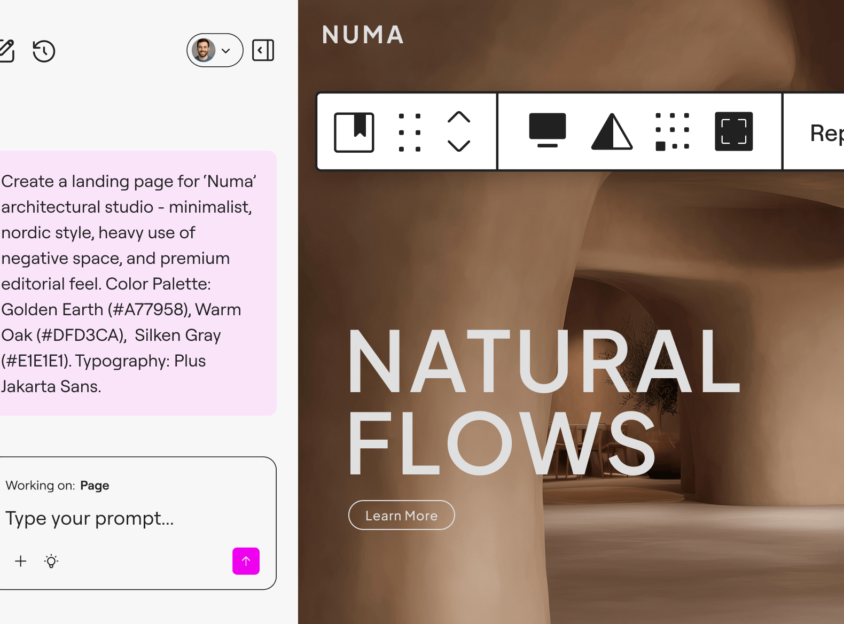This screenshot has width=844, height=624.
Task: Click the new chat pencil icon
Action: [x=6, y=50]
